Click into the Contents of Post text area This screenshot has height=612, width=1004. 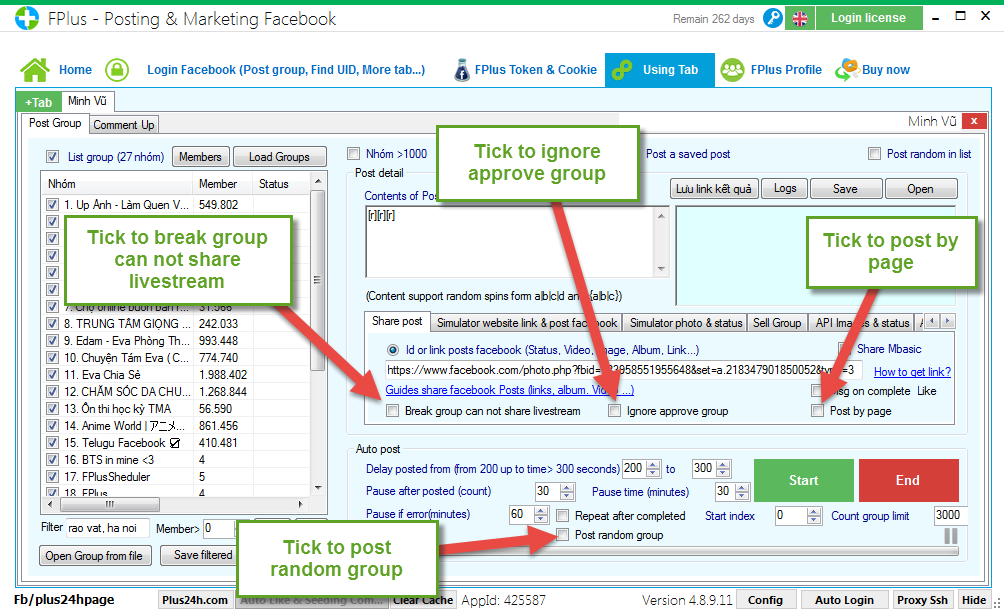pyautogui.click(x=510, y=242)
